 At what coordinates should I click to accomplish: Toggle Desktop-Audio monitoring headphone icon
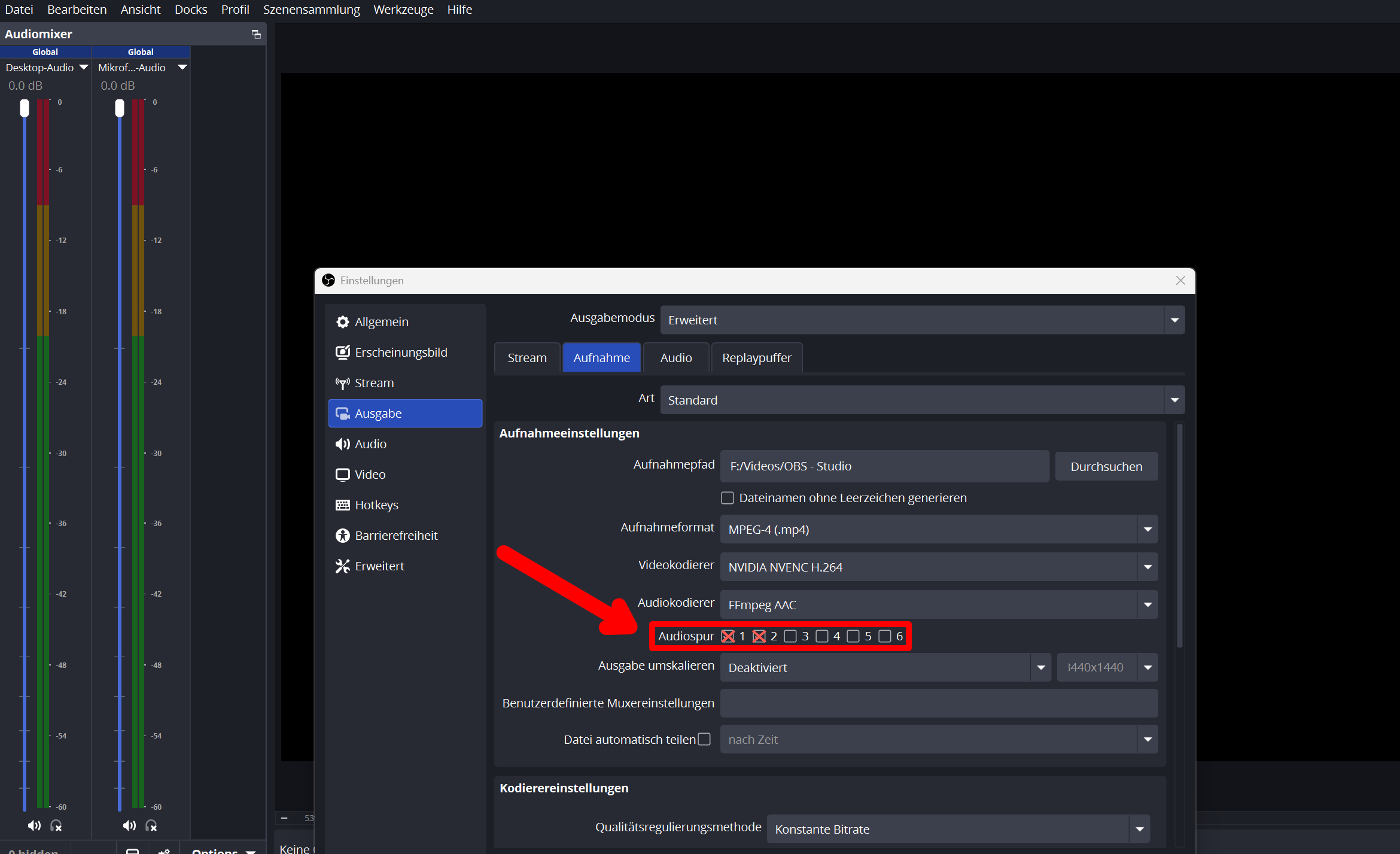pos(56,826)
